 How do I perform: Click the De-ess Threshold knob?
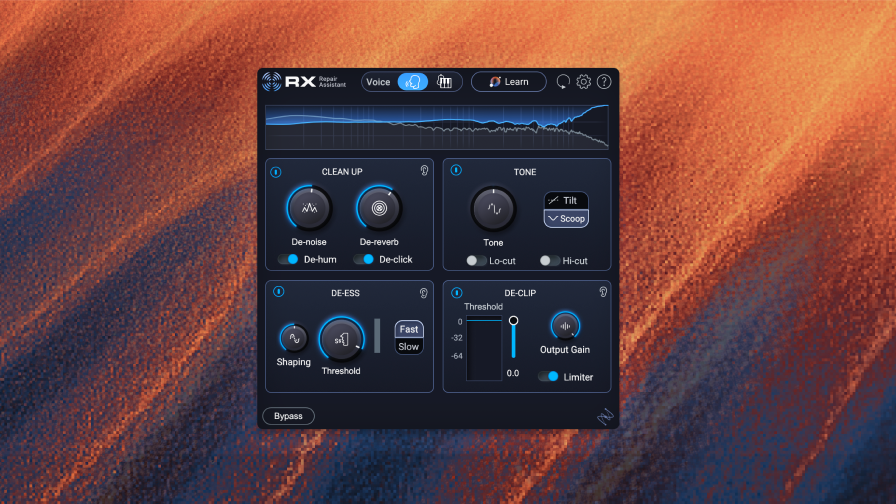click(x=341, y=339)
